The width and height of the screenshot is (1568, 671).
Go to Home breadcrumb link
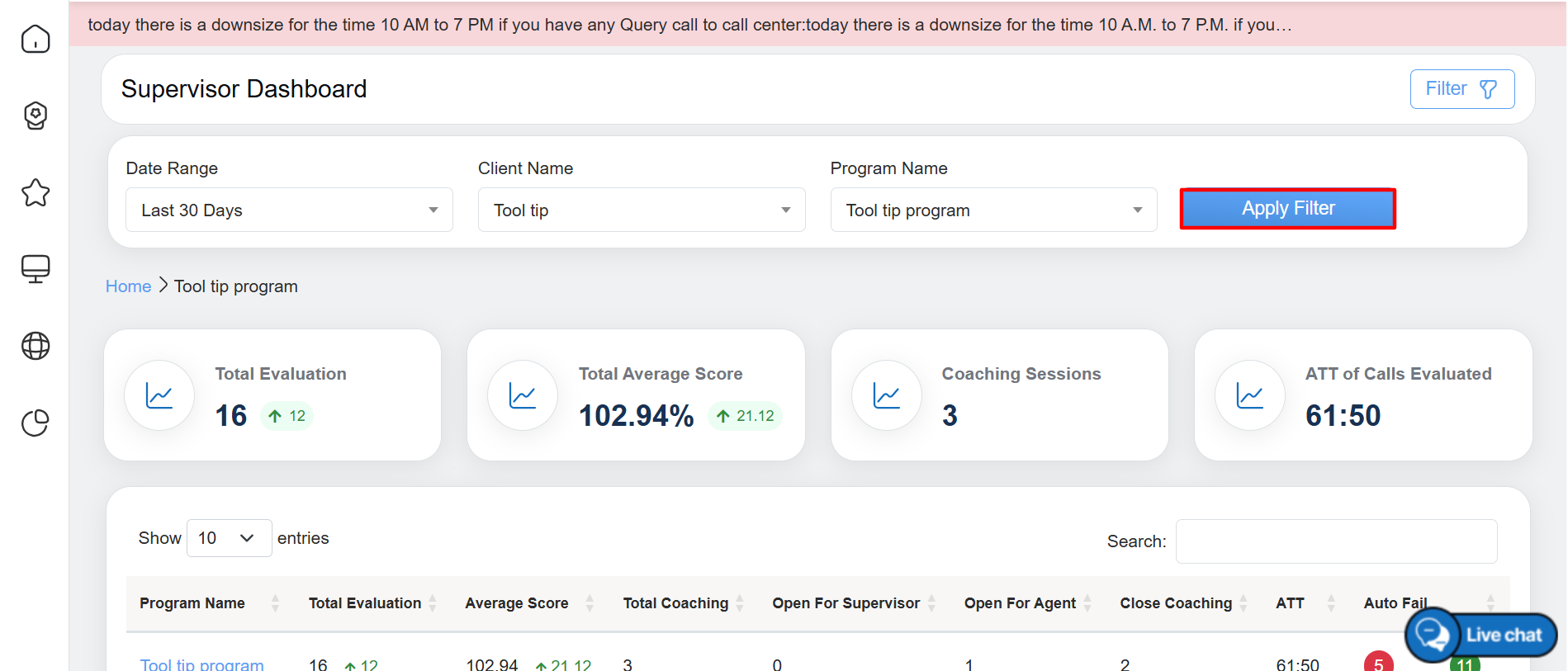pyautogui.click(x=128, y=286)
